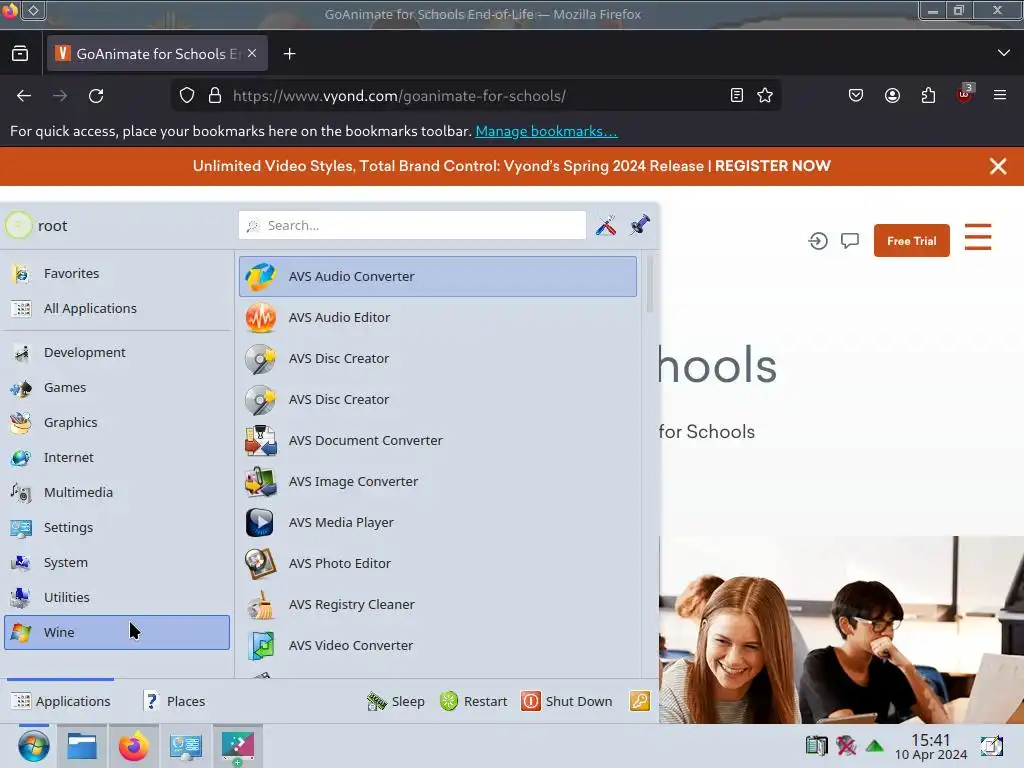Open the taskbar start menu button
This screenshot has width=1024, height=768.
click(33, 746)
